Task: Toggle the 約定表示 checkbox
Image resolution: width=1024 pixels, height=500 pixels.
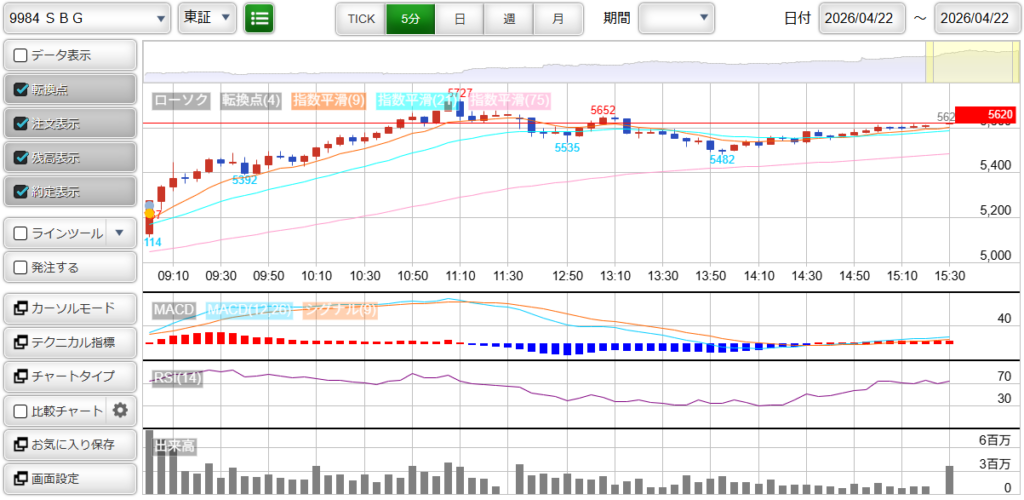Action: pyautogui.click(x=21, y=191)
